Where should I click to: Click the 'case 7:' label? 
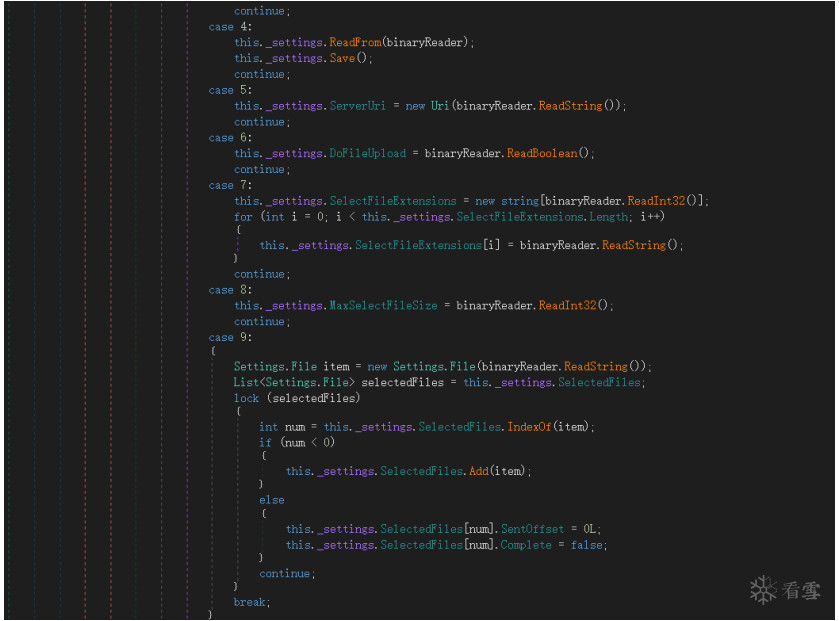click(x=230, y=185)
